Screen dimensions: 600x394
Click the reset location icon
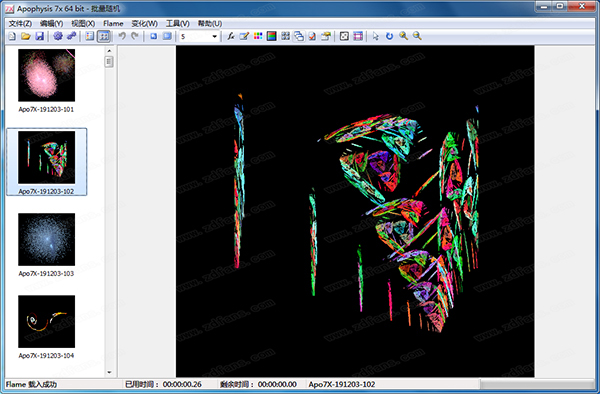tap(153, 36)
